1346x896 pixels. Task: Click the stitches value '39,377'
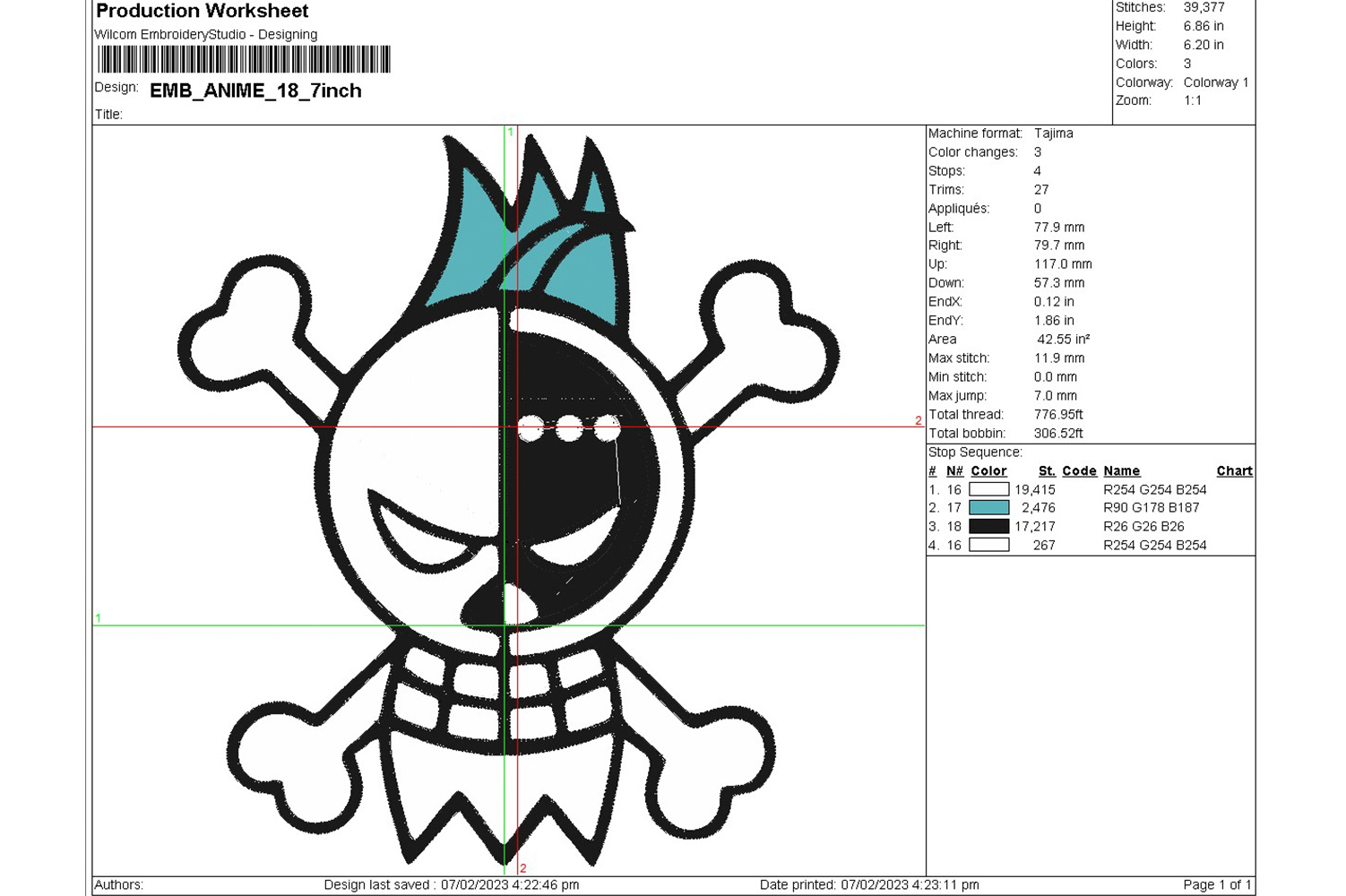pyautogui.click(x=1204, y=7)
